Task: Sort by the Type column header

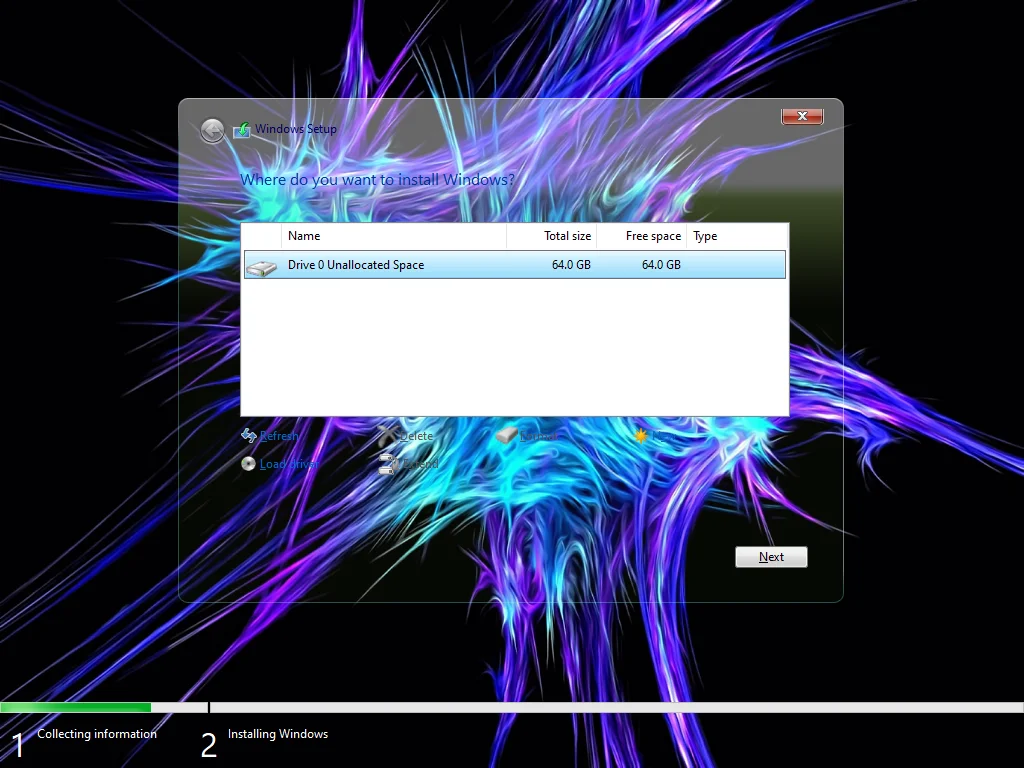Action: [737, 236]
